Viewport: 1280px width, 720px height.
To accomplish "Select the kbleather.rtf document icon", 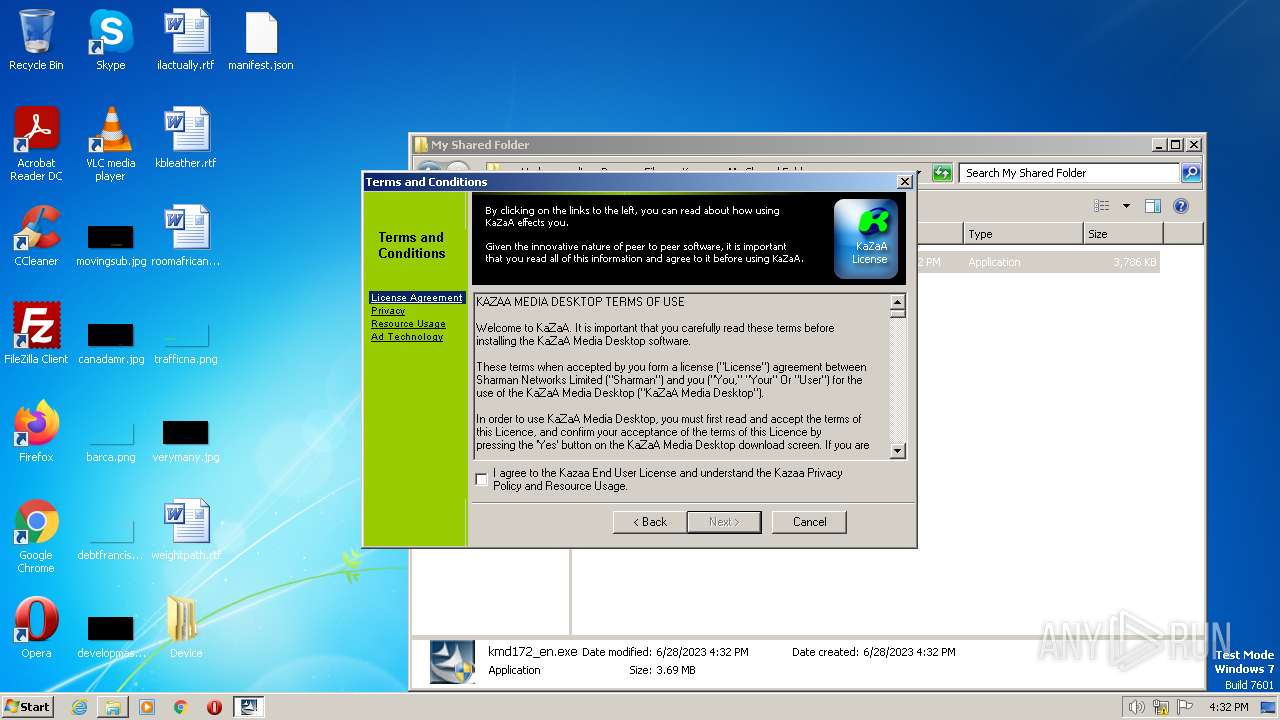I will point(186,138).
